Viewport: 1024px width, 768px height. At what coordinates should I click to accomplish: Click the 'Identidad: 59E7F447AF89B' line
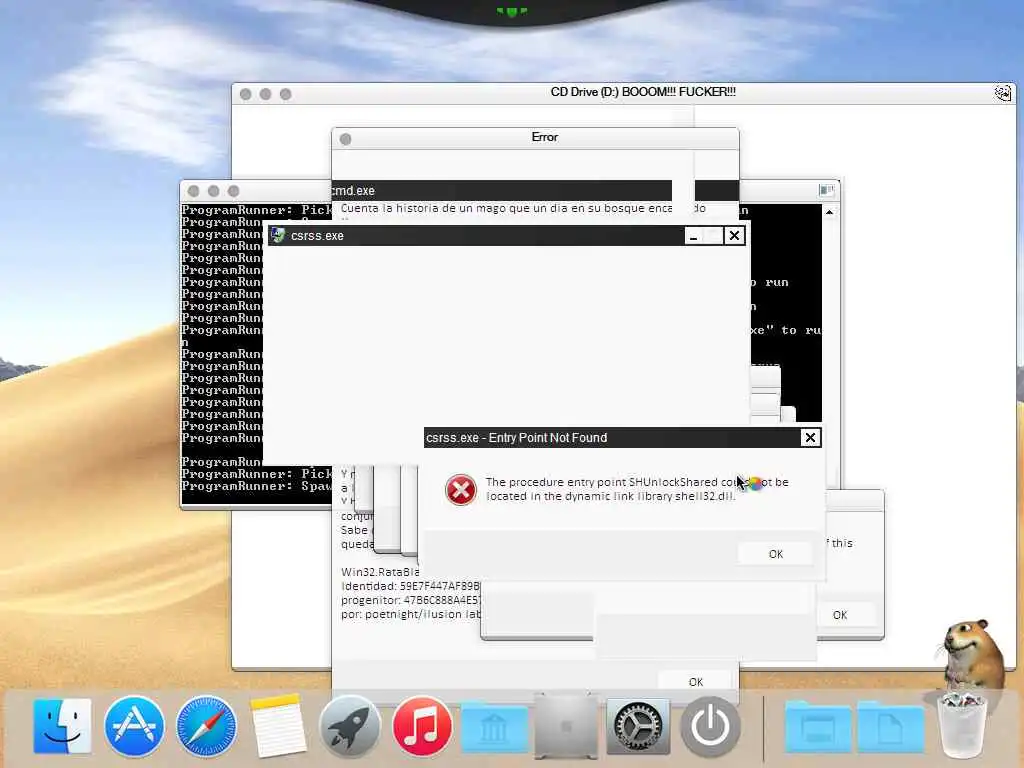[x=410, y=586]
